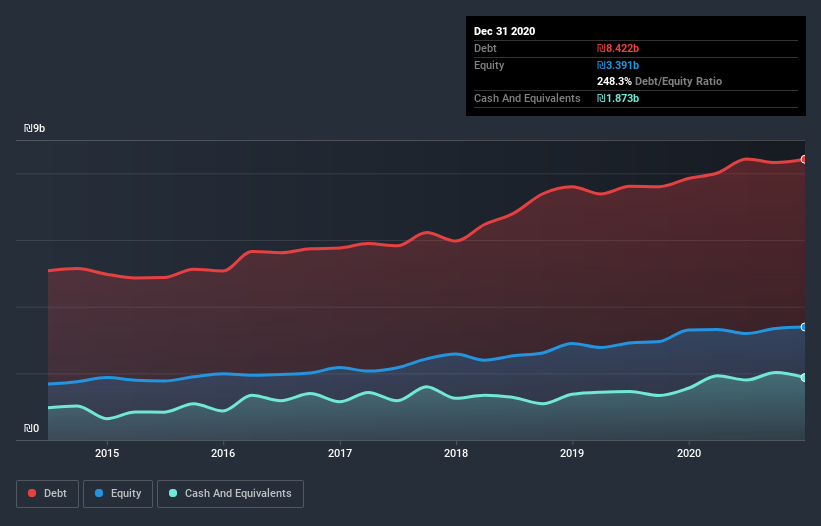The image size is (821, 526).
Task: Click the ₪9b y-axis label
Action: [35, 128]
